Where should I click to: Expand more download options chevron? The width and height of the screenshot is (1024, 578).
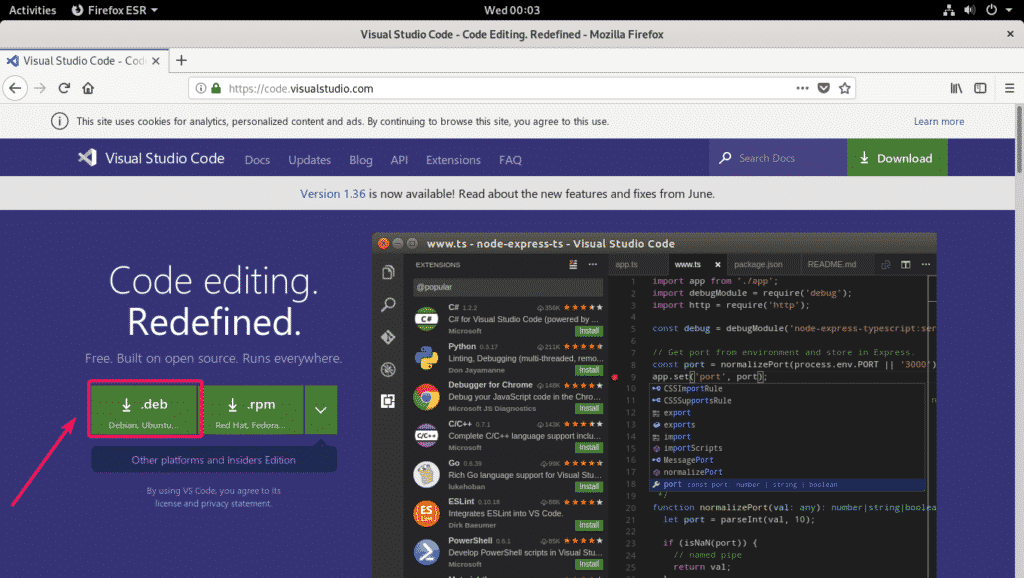[321, 410]
